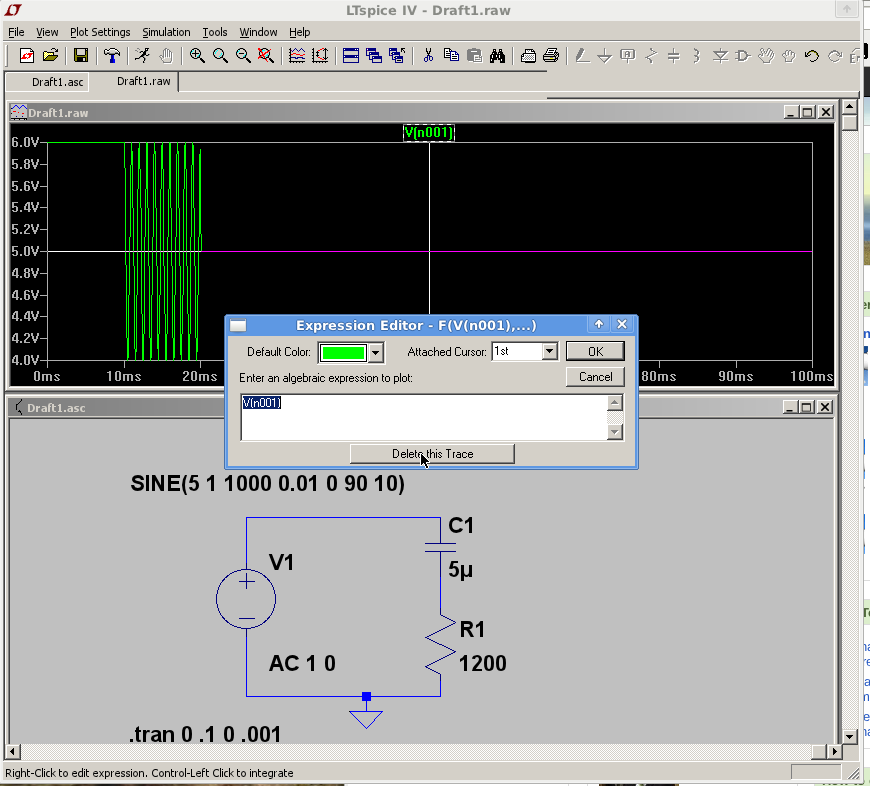Image resolution: width=870 pixels, height=786 pixels.
Task: Open the Simulation menu
Action: [x=166, y=32]
